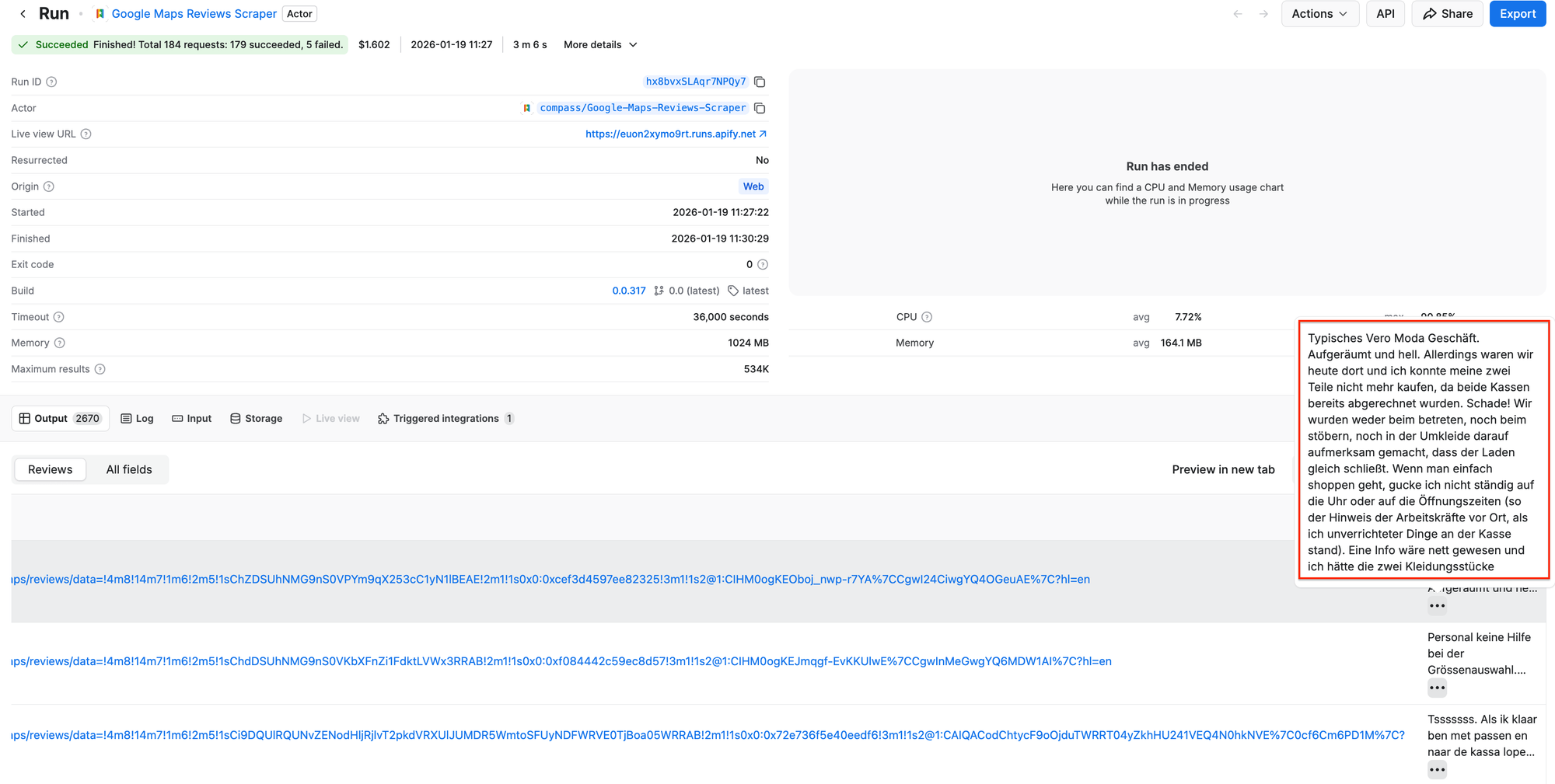
Task: Expand the More details section
Action: point(599,44)
